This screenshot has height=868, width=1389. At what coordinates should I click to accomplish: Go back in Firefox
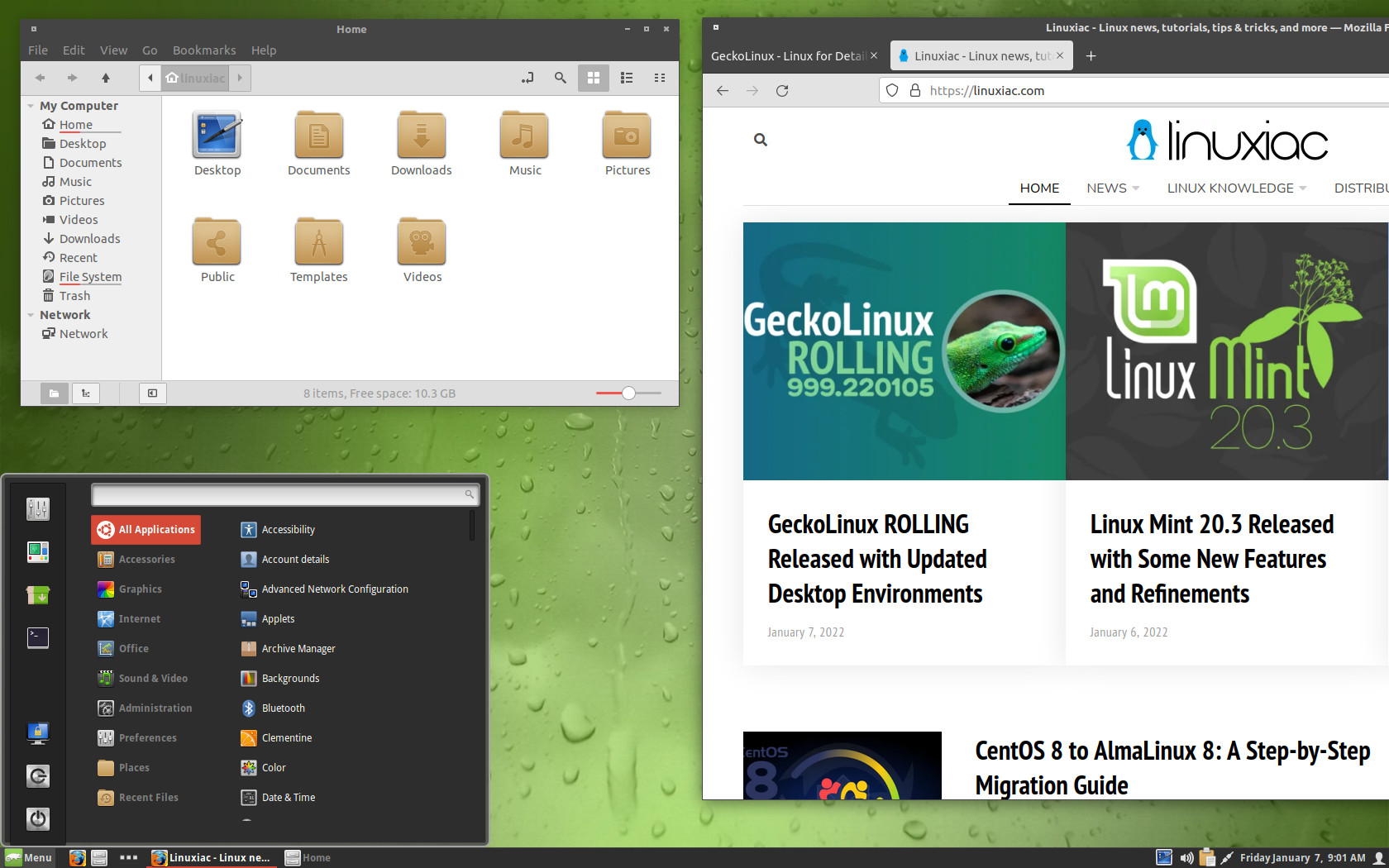[723, 91]
